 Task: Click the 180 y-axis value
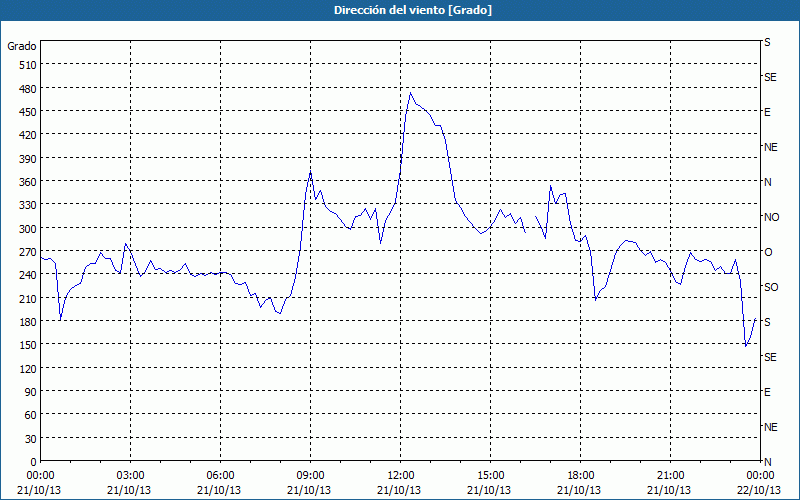[x=28, y=321]
